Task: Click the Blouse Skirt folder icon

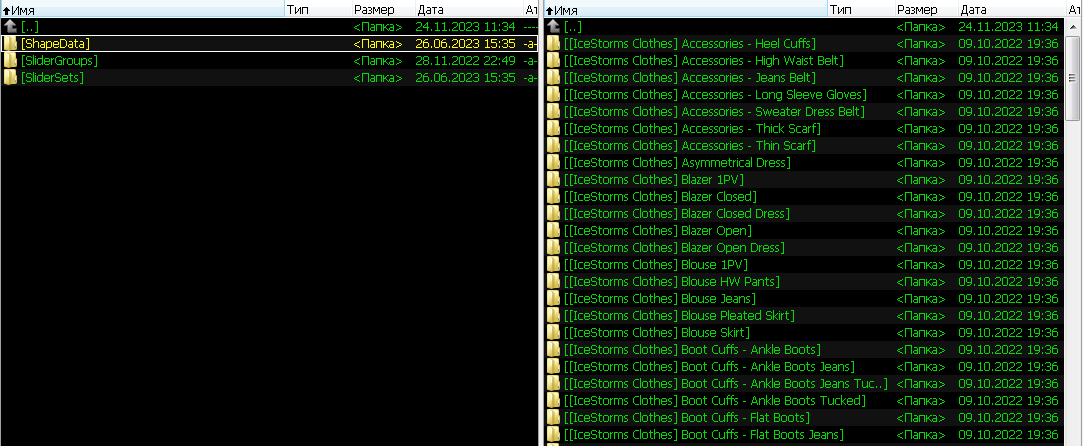Action: click(553, 333)
